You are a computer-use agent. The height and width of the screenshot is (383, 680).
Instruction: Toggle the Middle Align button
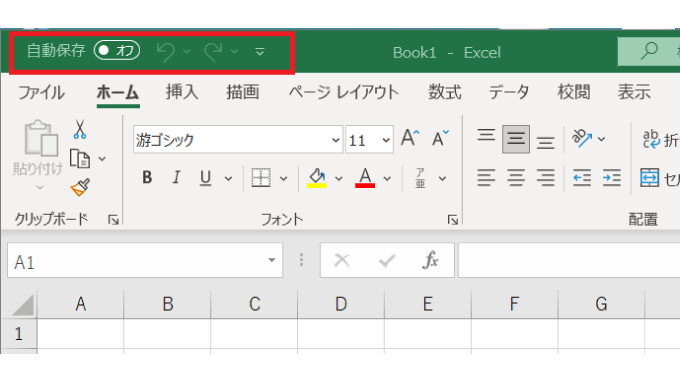tap(516, 139)
